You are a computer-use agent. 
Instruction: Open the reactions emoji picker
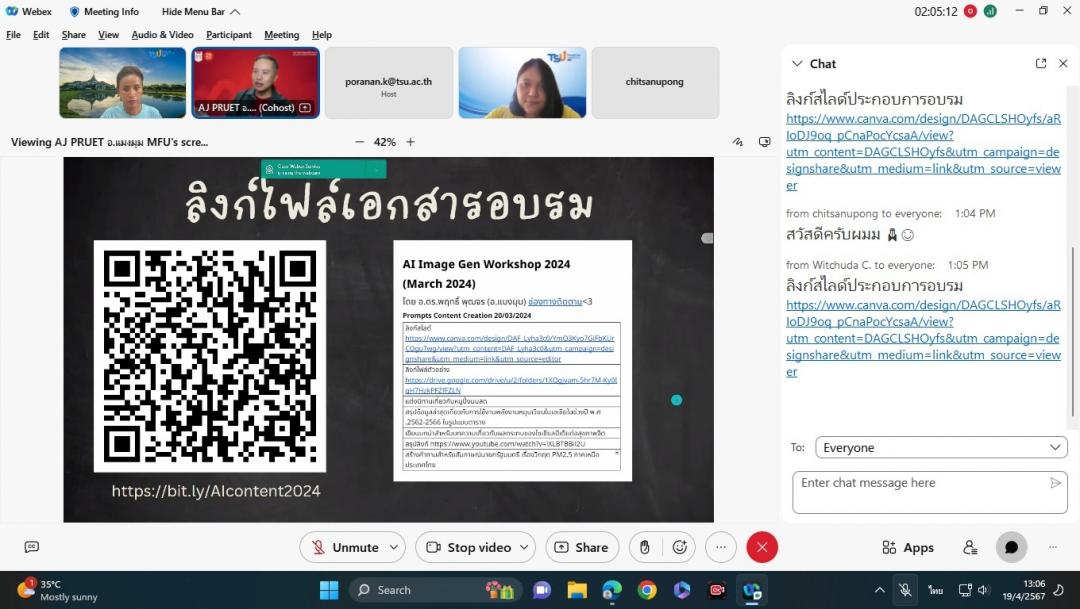click(680, 547)
